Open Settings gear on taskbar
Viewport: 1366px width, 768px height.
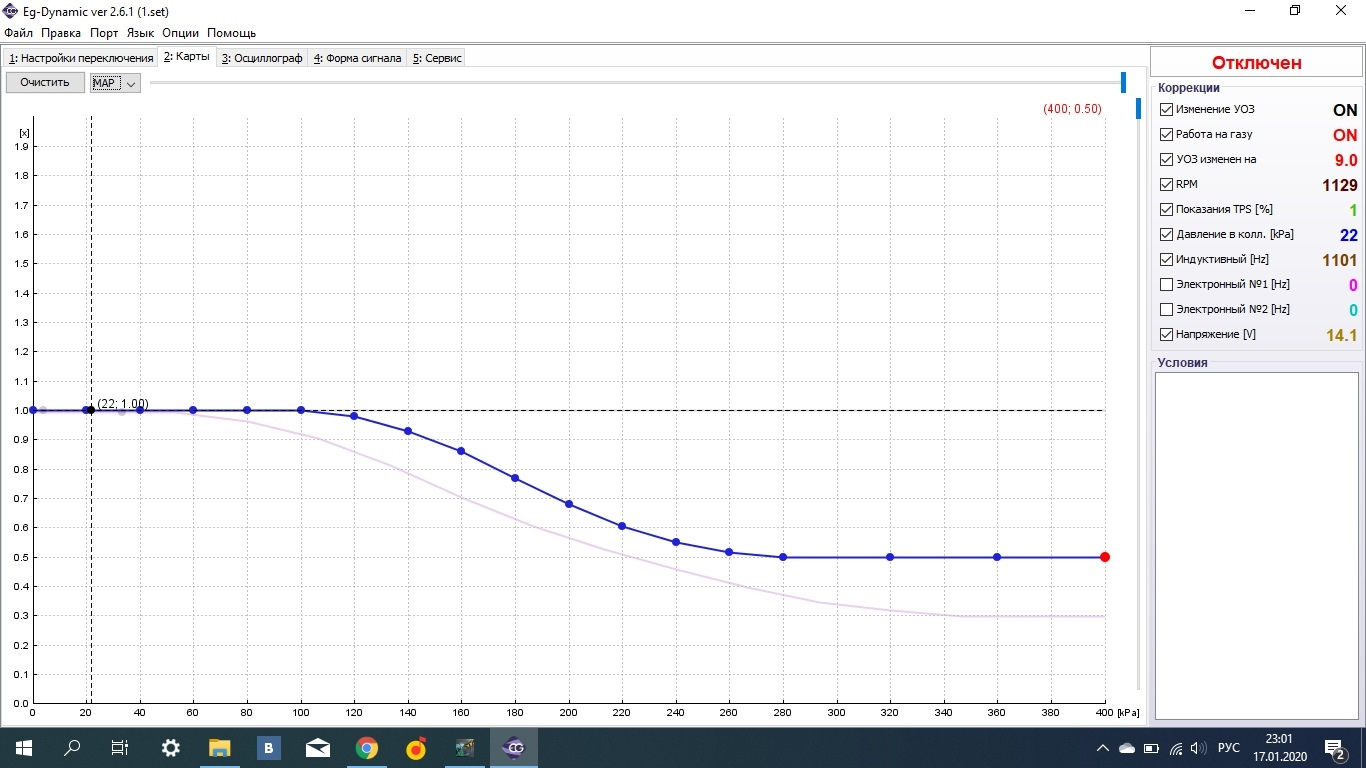pos(171,747)
